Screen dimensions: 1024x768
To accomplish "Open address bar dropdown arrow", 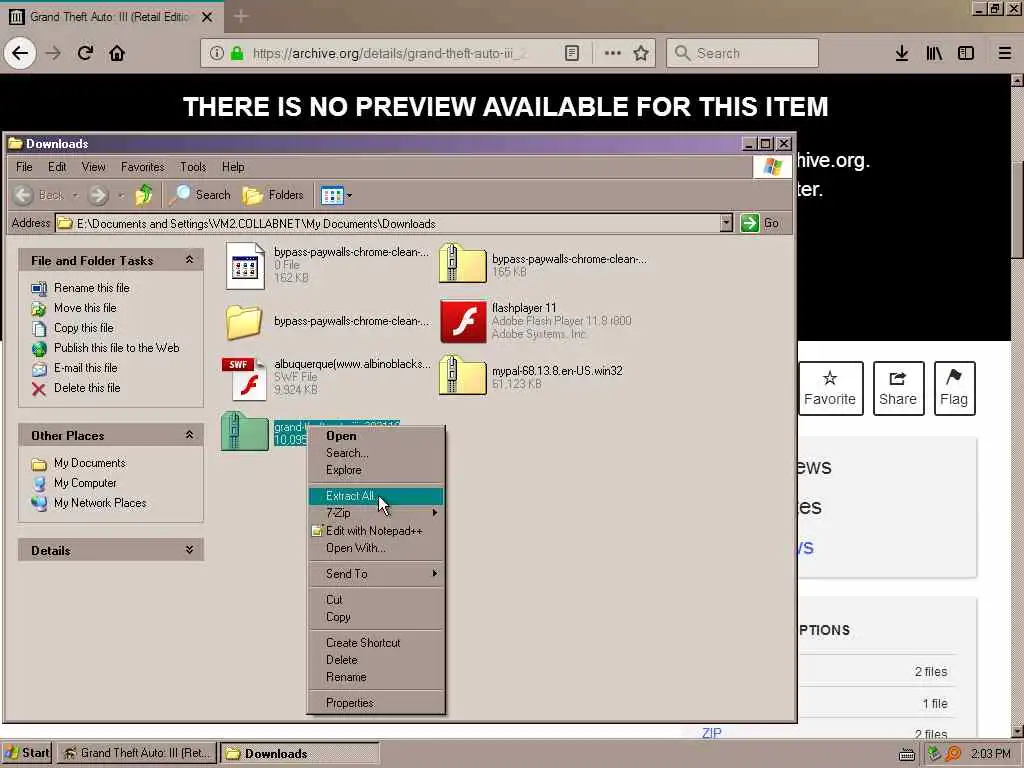I will [726, 223].
